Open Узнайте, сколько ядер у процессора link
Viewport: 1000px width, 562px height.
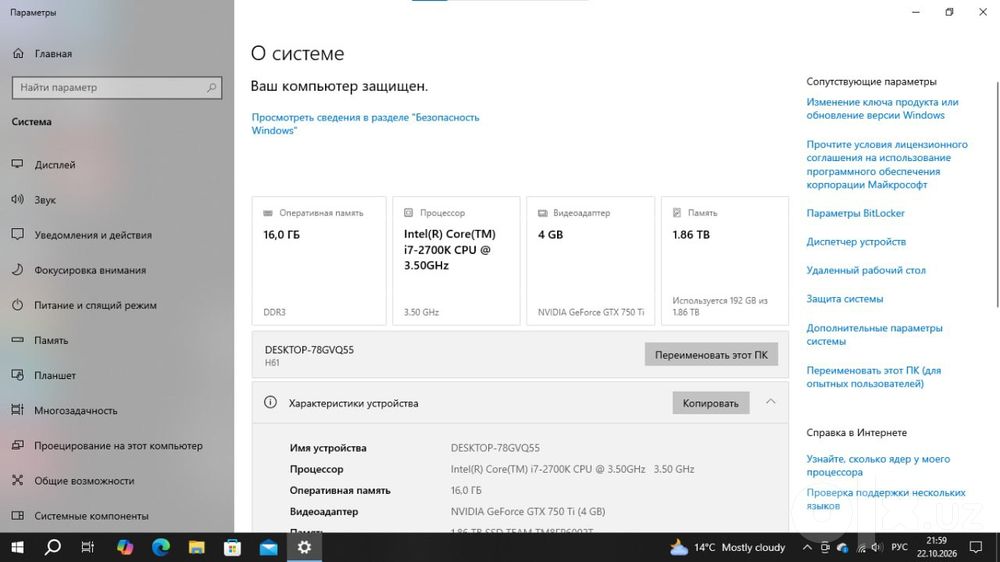pos(878,466)
